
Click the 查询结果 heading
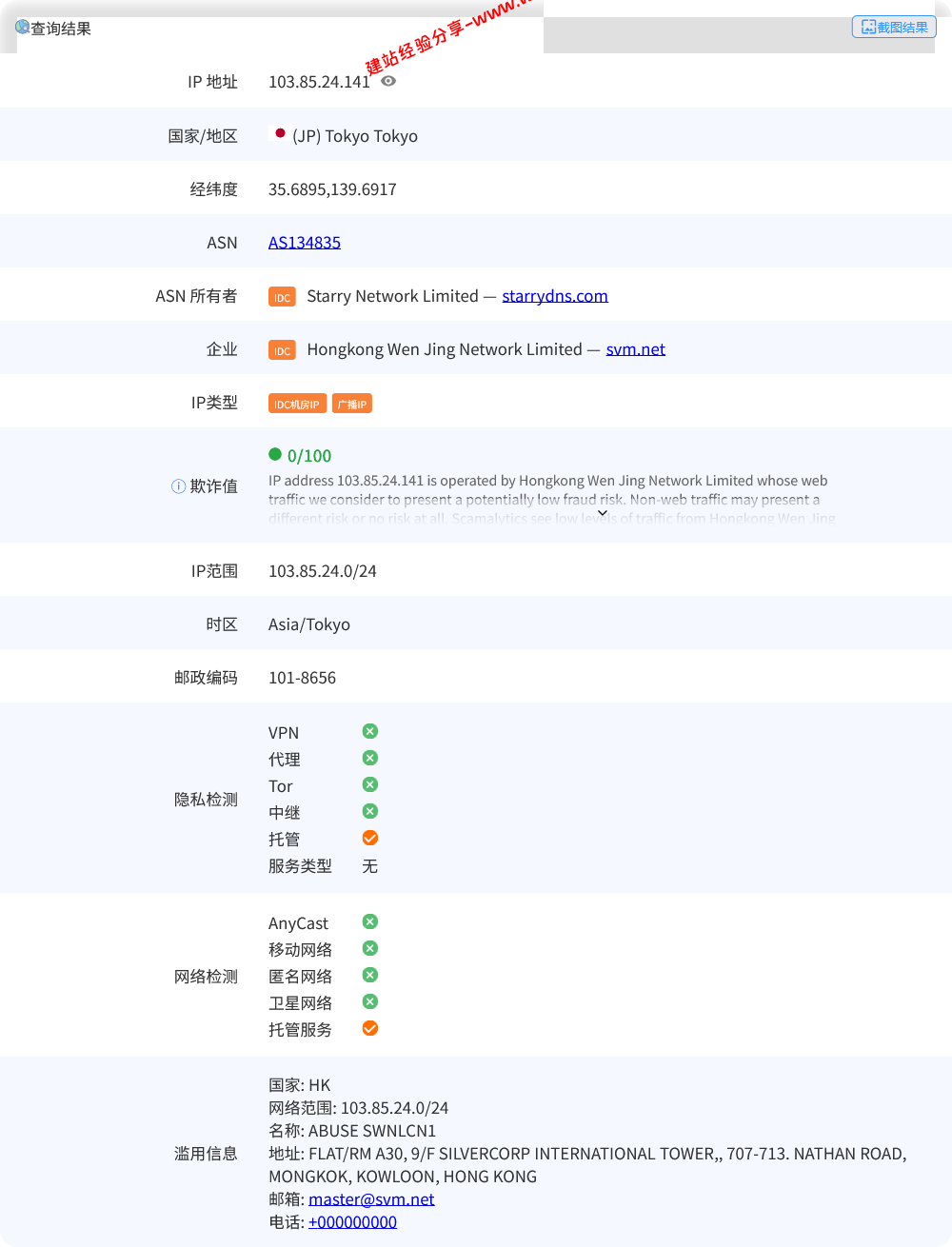coord(61,29)
